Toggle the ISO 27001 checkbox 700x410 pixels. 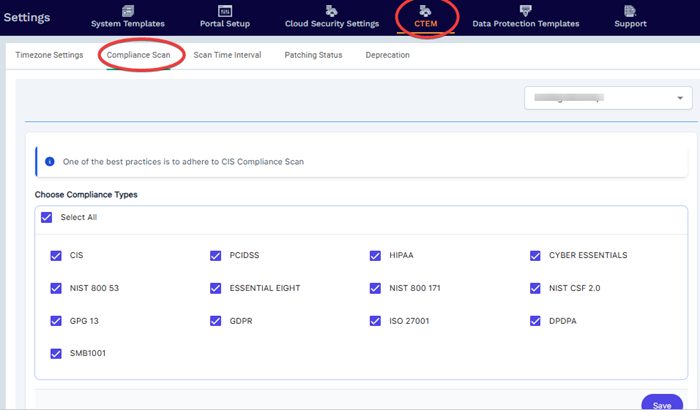click(375, 321)
